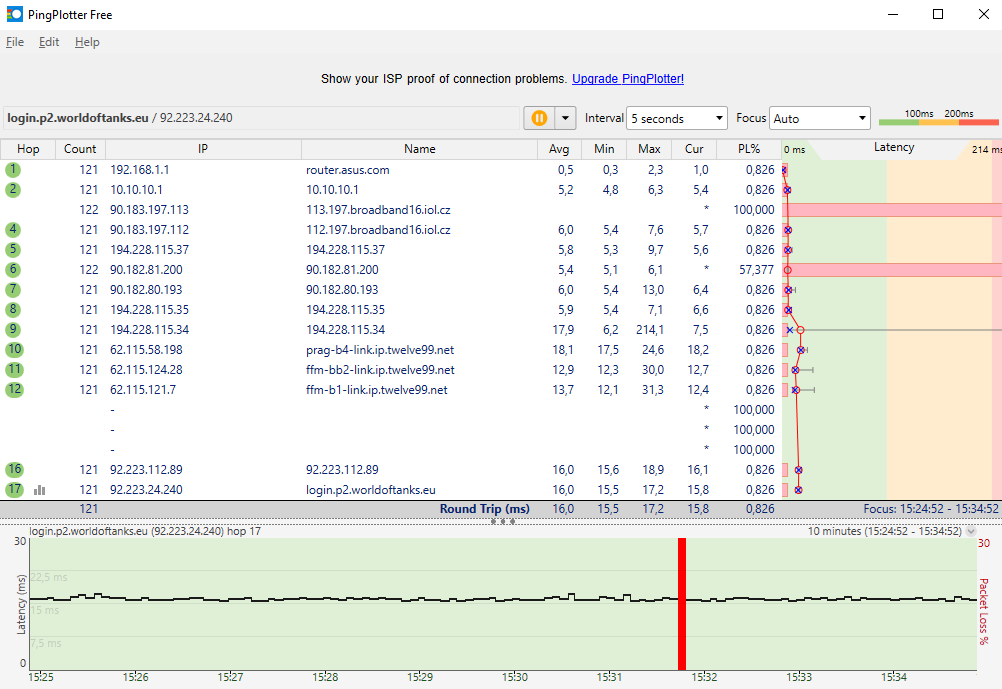
Task: Click the Avg column header
Action: [559, 149]
